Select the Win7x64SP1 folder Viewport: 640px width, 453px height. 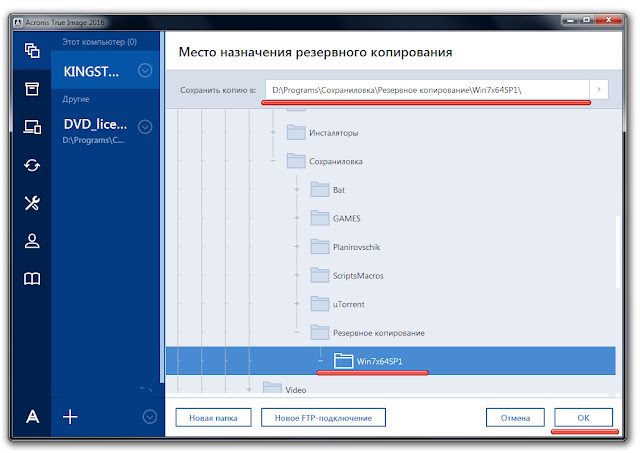pos(379,361)
